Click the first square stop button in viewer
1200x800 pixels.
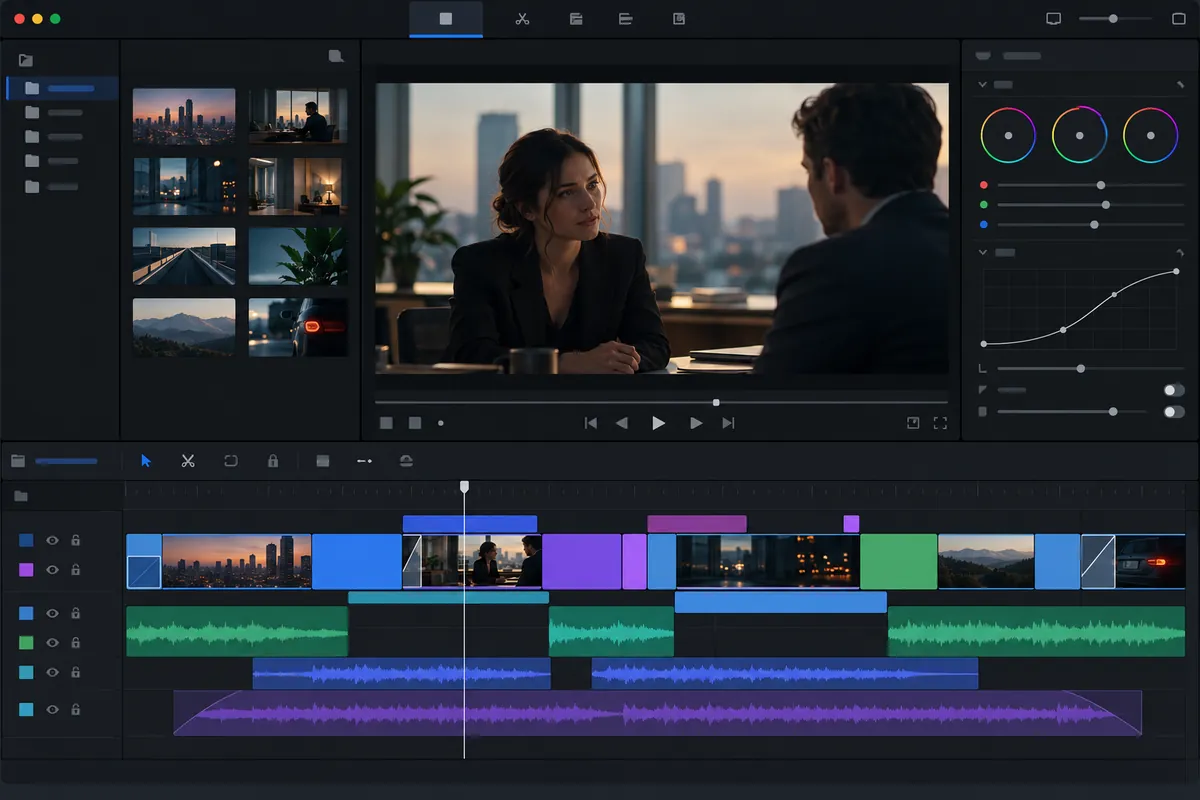pyautogui.click(x=386, y=423)
